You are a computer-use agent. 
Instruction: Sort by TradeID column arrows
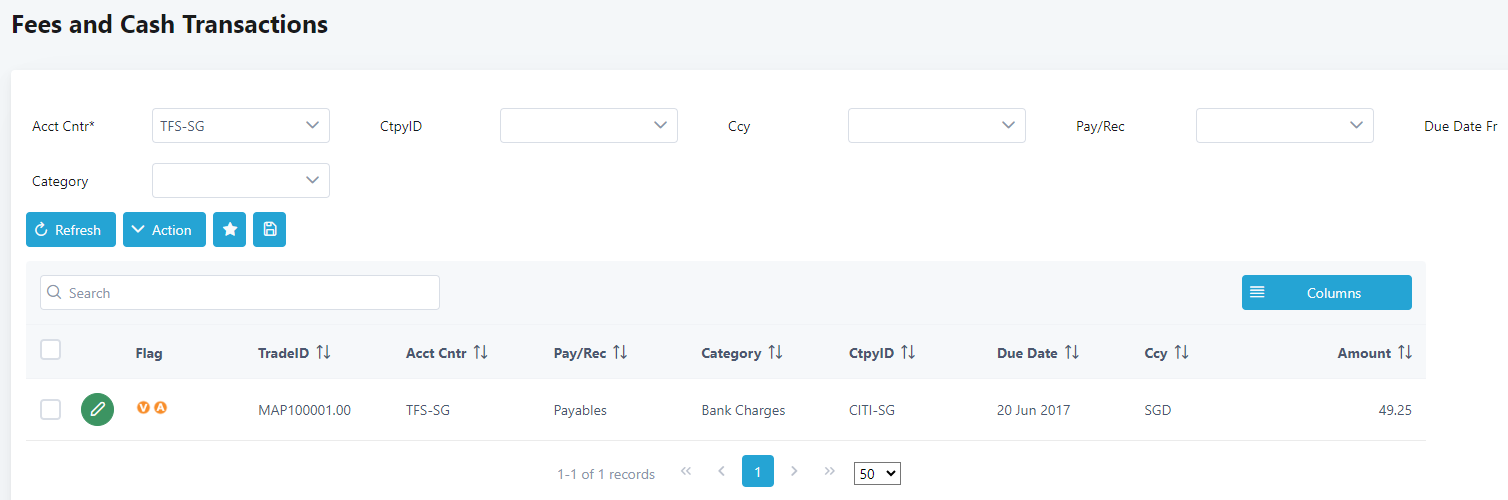(x=323, y=353)
